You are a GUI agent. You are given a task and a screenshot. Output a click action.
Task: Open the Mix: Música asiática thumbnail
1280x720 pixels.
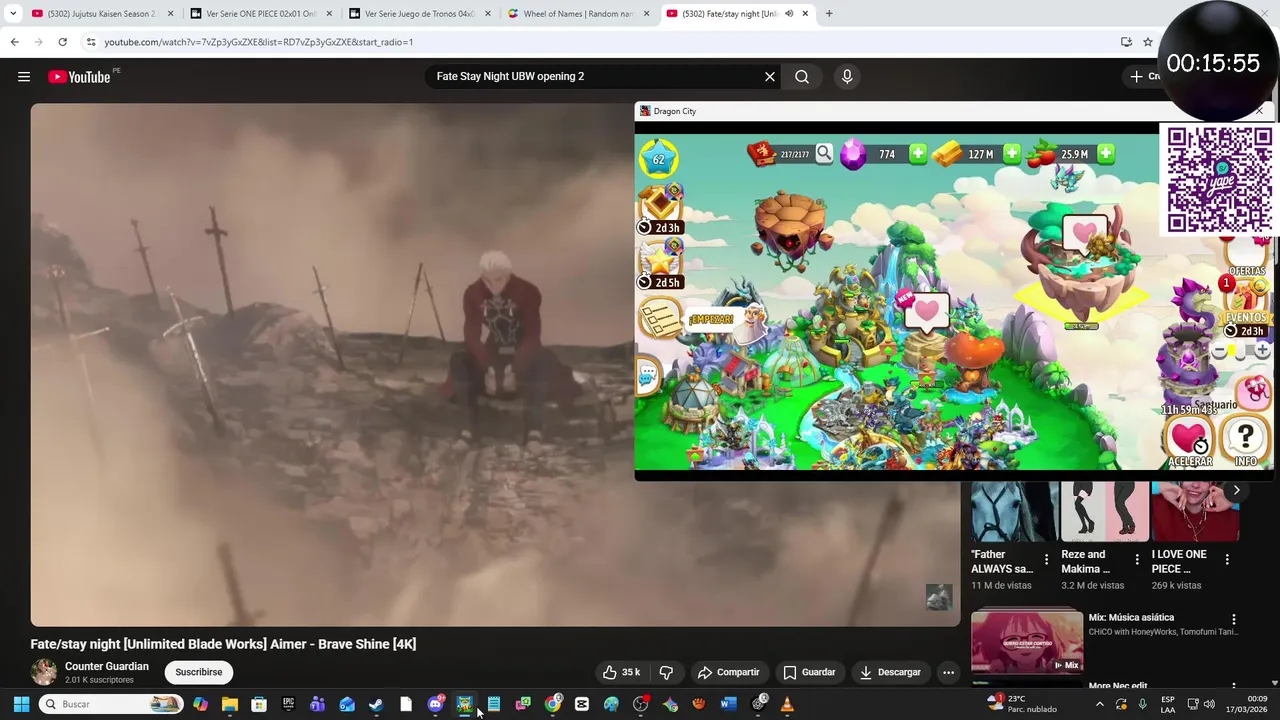(1027, 641)
